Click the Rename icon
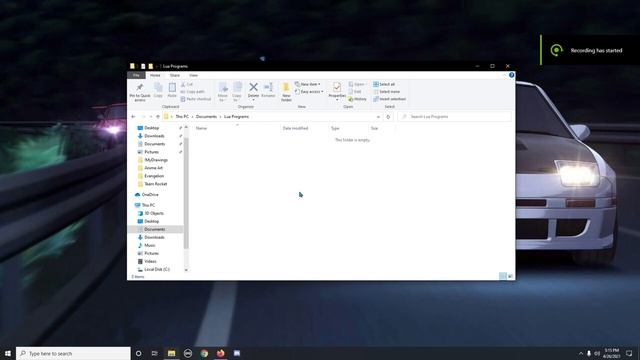The width and height of the screenshot is (640, 360). point(268,87)
